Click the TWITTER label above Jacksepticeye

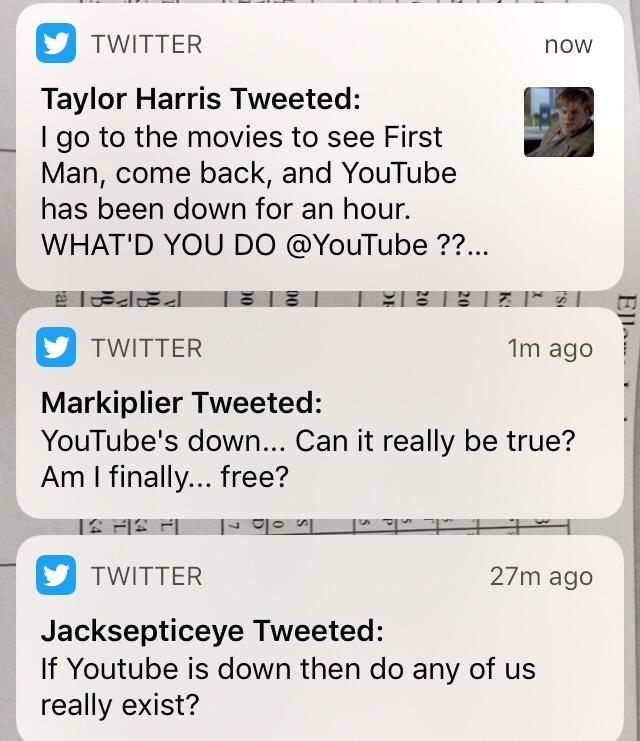pyautogui.click(x=146, y=577)
